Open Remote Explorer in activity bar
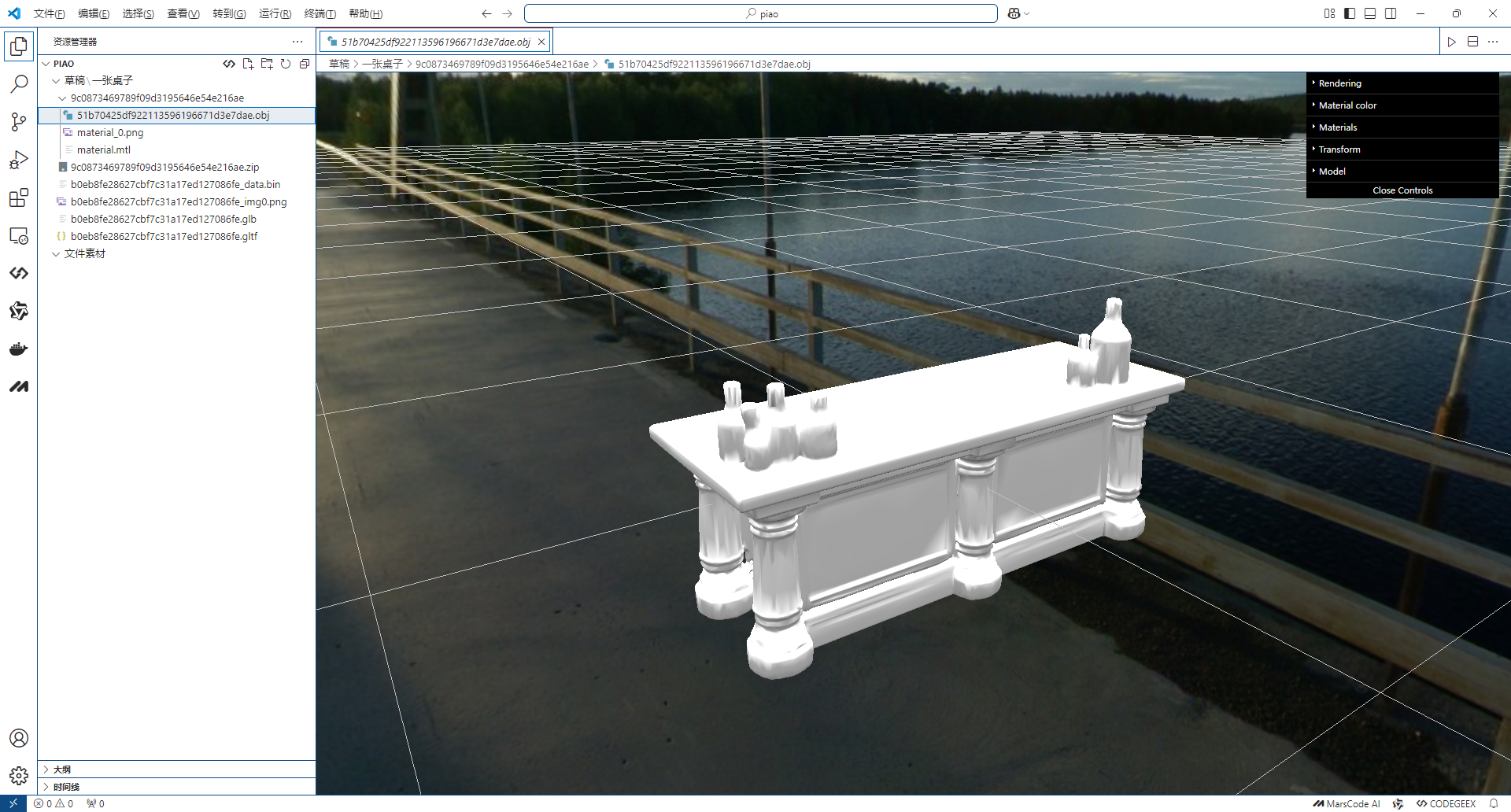The height and width of the screenshot is (812, 1511). (19, 236)
